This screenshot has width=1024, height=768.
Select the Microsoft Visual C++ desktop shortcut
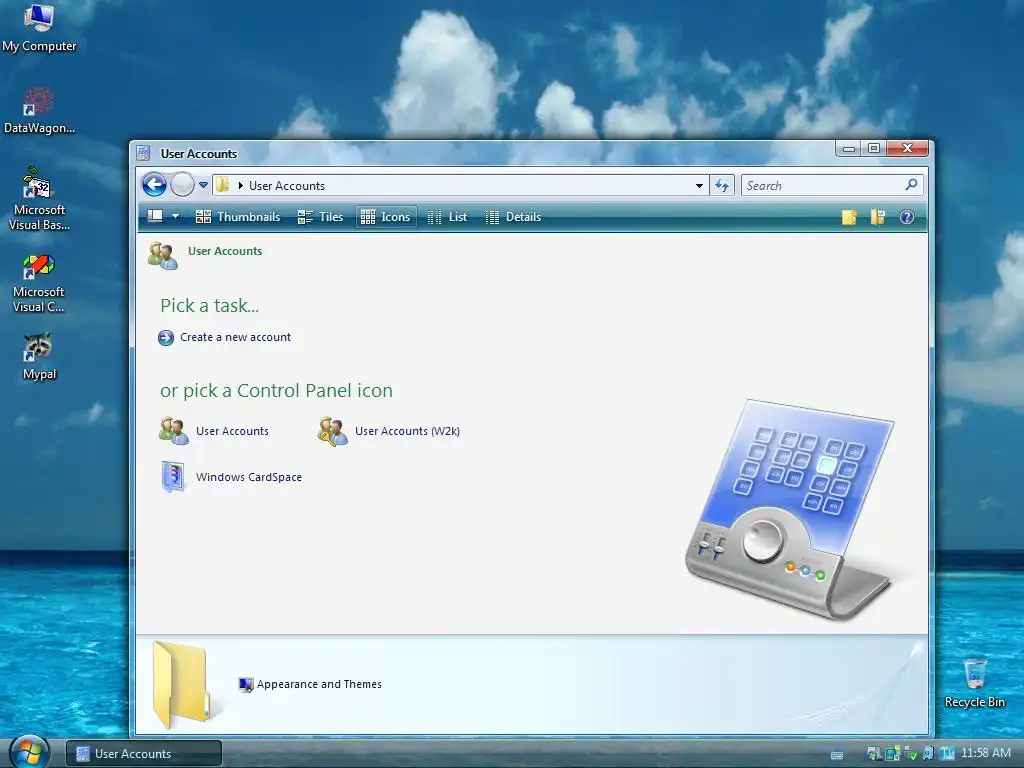point(39,282)
